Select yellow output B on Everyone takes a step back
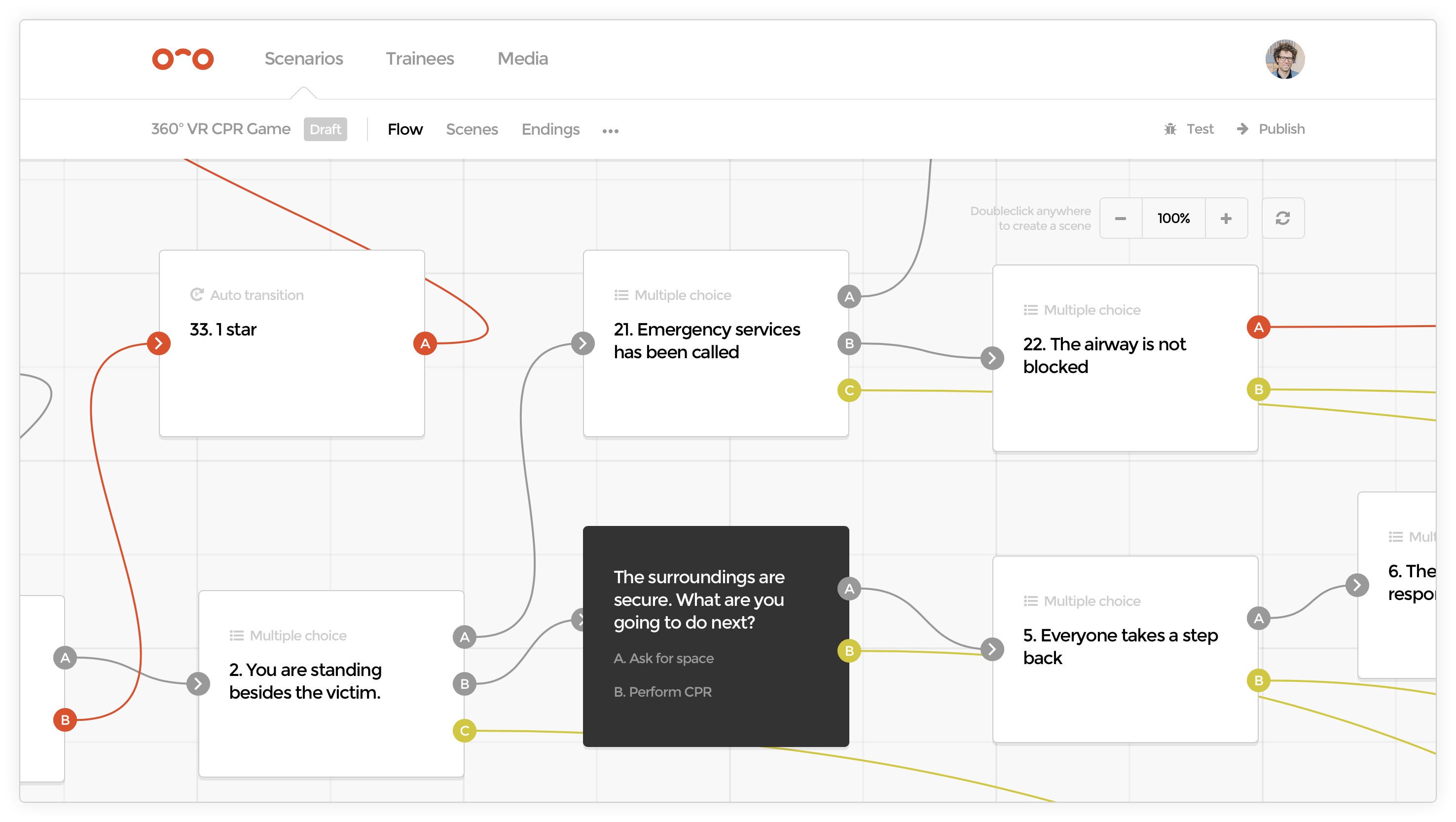1456x822 pixels. 1258,680
